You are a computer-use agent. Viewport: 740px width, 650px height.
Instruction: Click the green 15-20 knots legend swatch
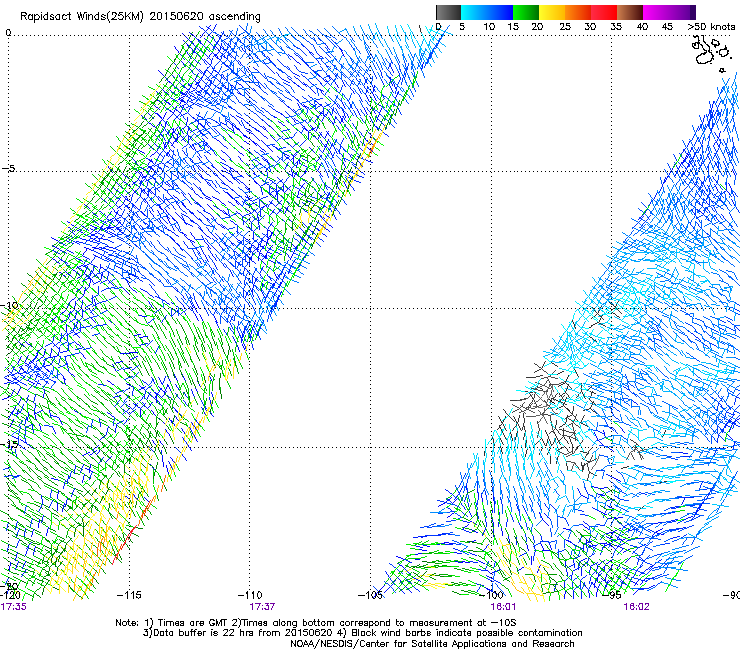[526, 12]
